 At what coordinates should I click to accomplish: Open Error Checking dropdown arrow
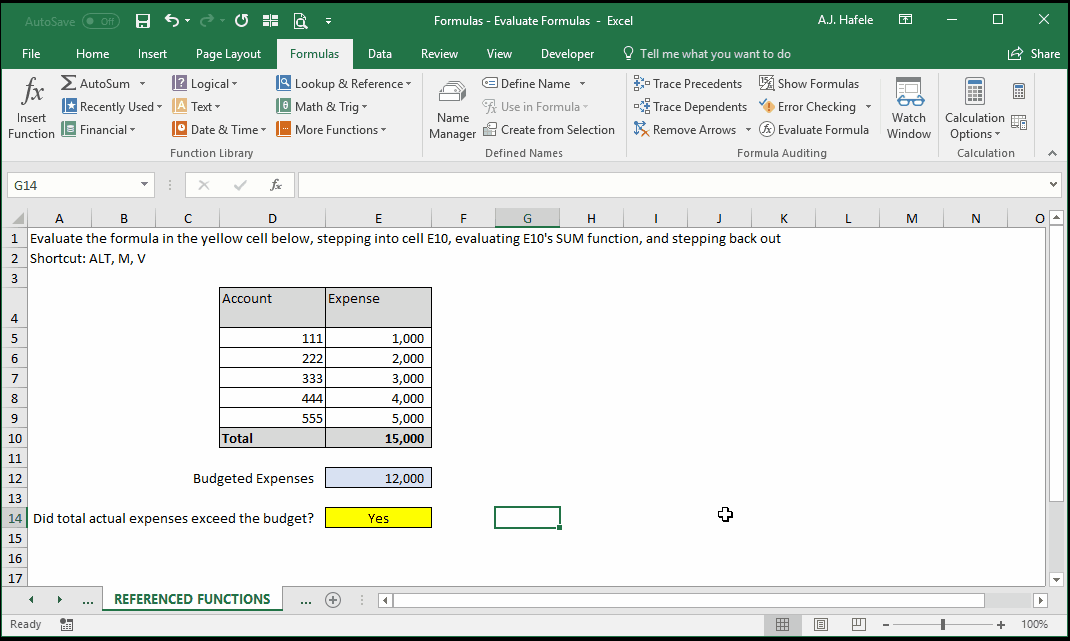pyautogui.click(x=868, y=106)
